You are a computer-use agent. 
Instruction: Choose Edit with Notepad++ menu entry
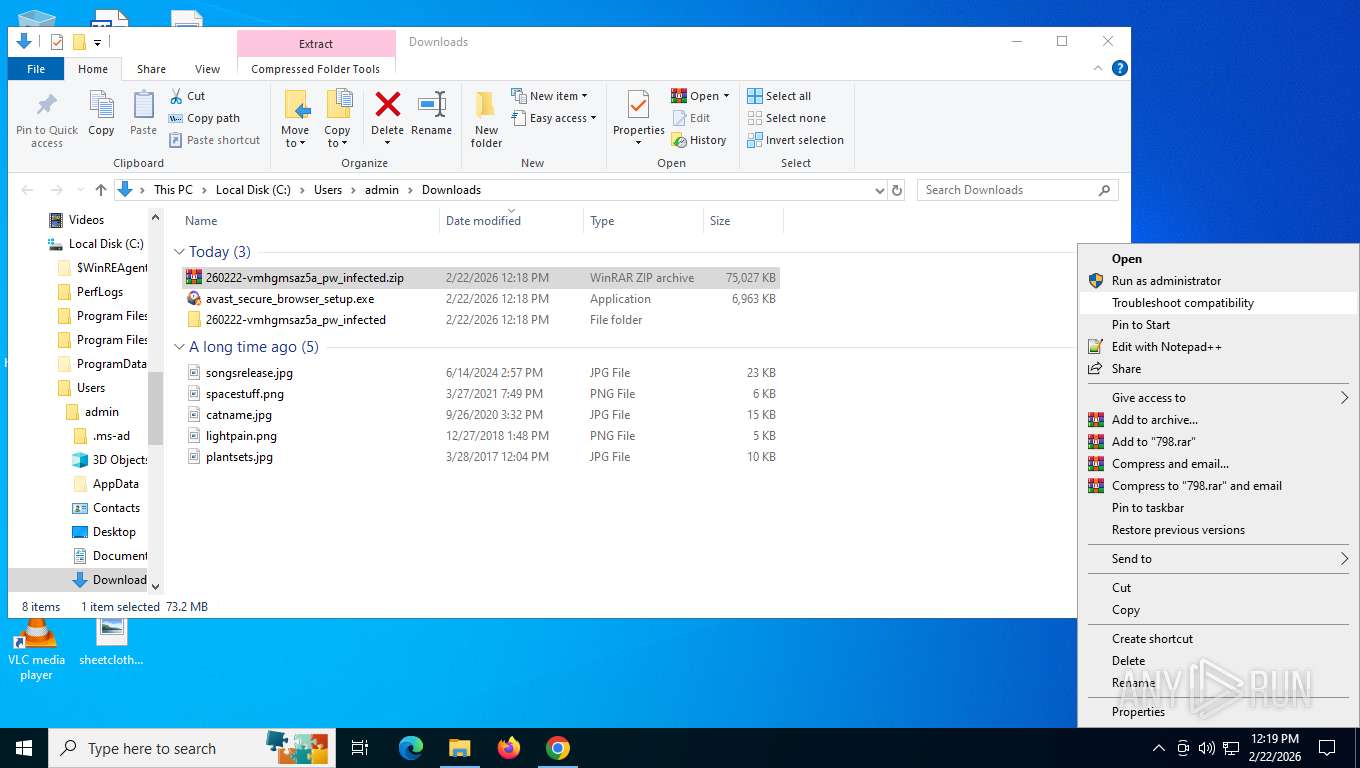(1218, 347)
